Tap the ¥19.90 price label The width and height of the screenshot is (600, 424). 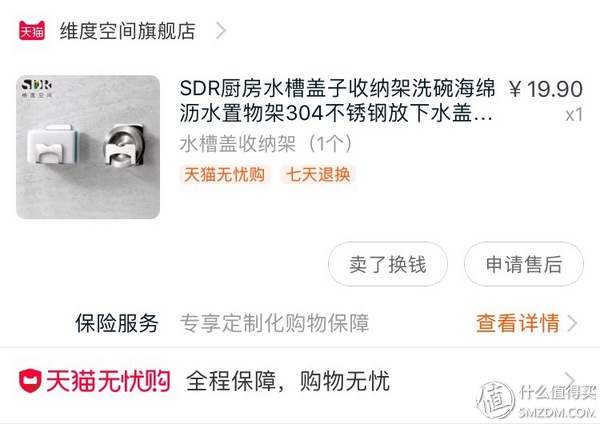click(546, 89)
